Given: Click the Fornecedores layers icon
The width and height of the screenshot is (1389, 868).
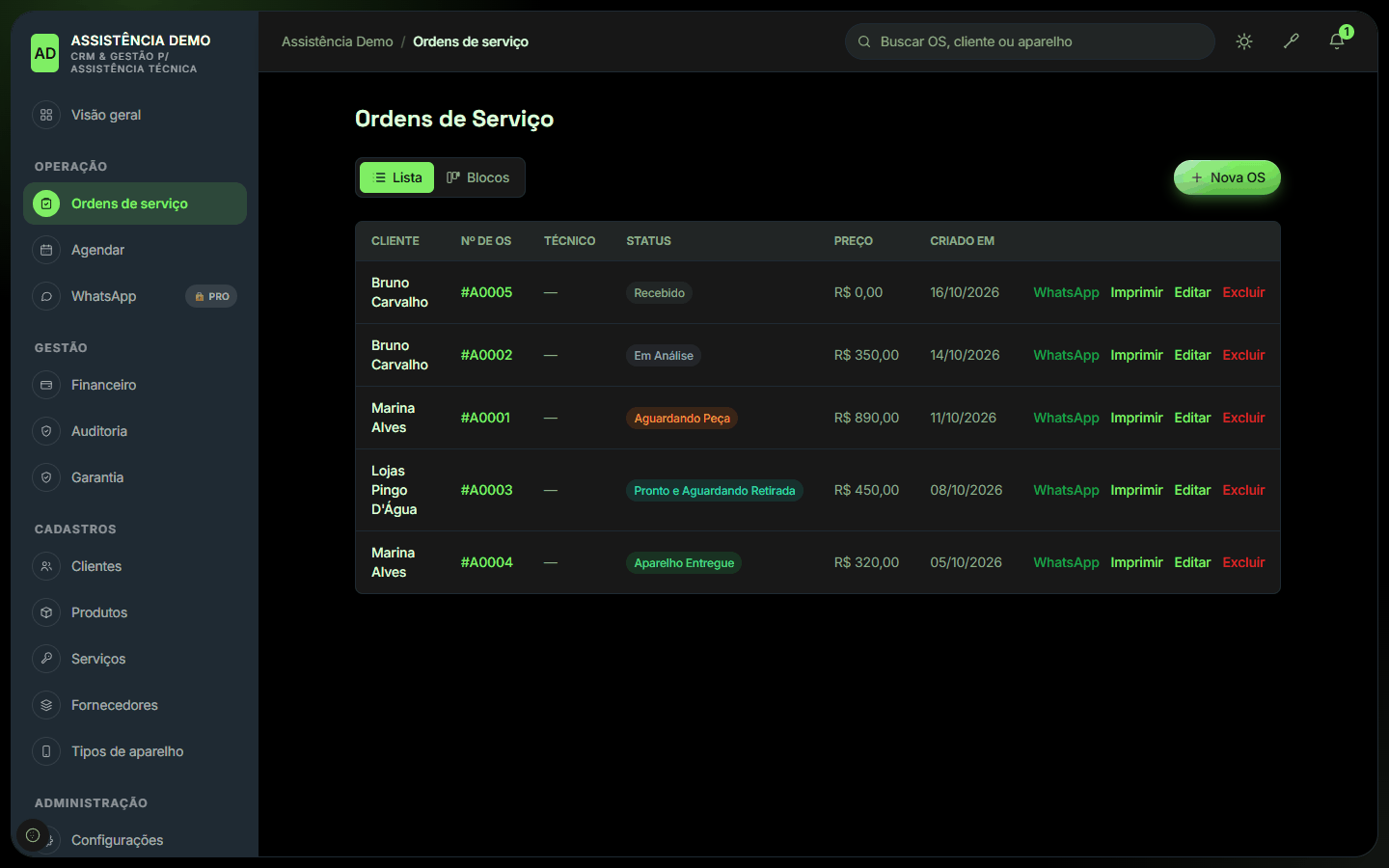Looking at the screenshot, I should pos(46,705).
